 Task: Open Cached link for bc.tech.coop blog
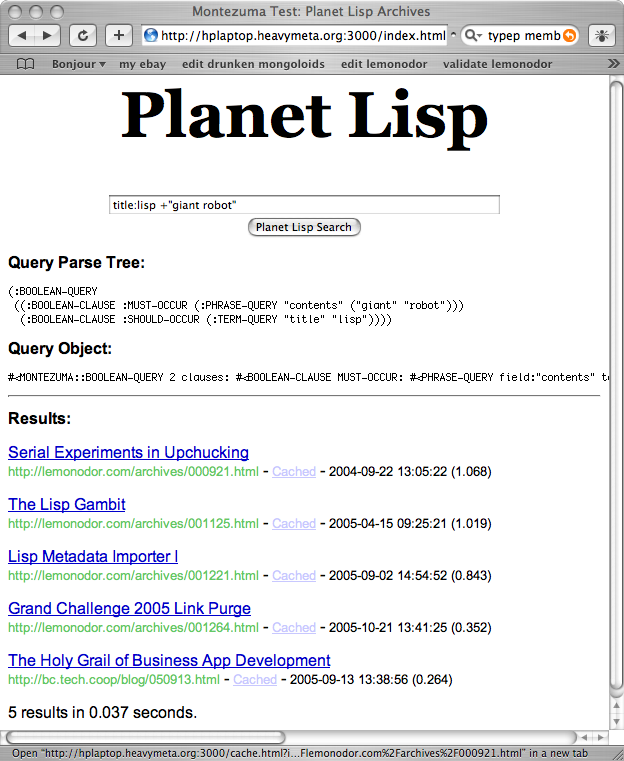coord(255,679)
